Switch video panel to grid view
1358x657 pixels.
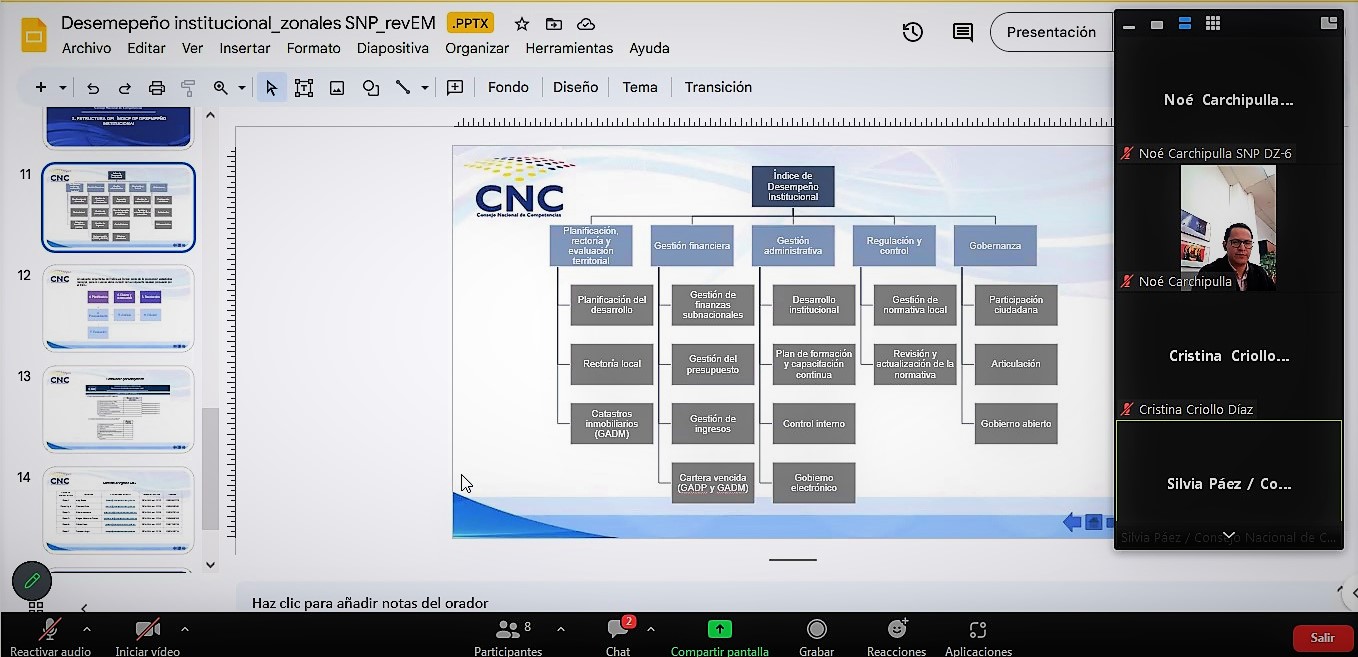1212,24
